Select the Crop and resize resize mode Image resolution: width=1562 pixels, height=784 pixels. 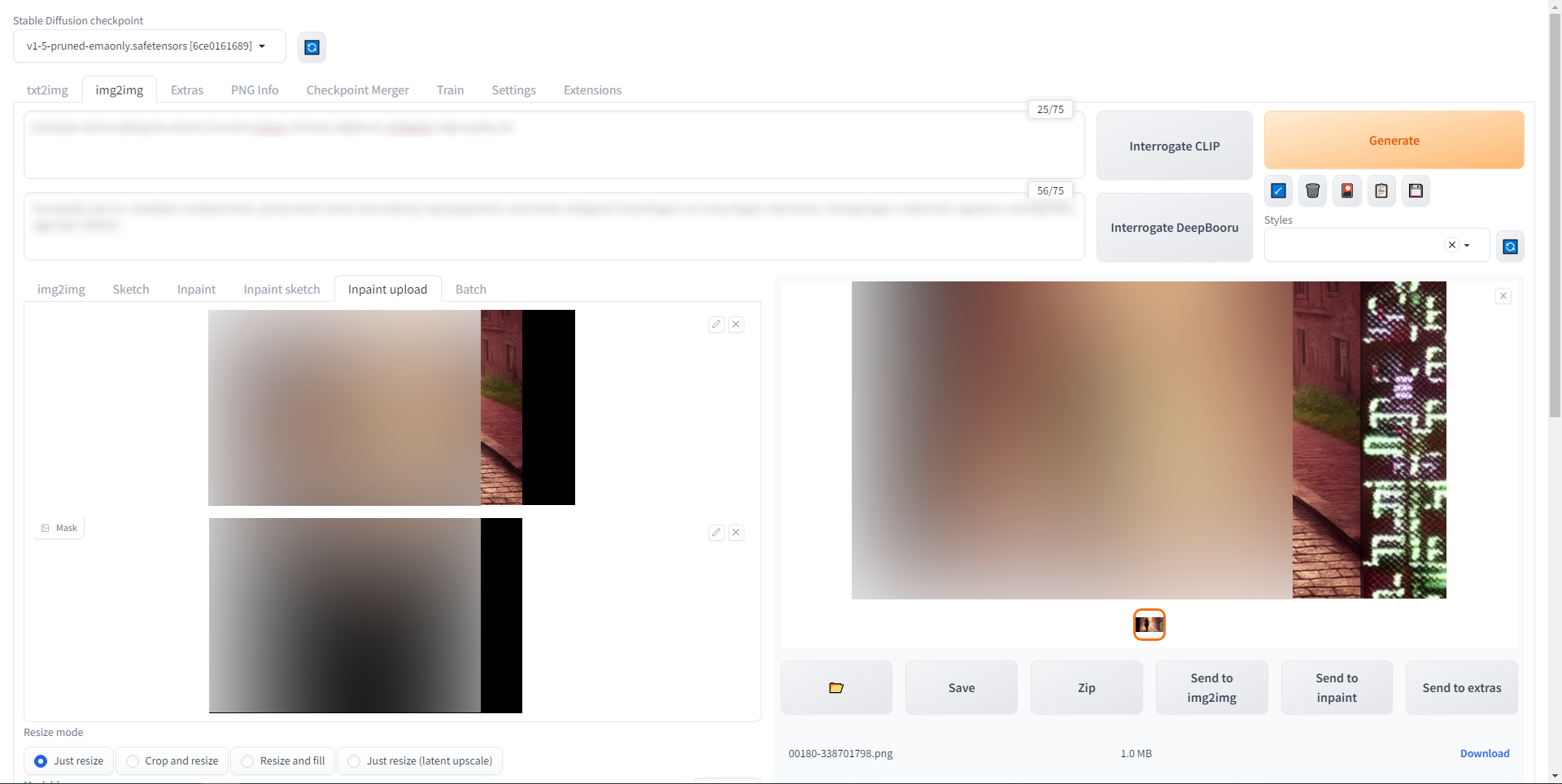pos(132,761)
